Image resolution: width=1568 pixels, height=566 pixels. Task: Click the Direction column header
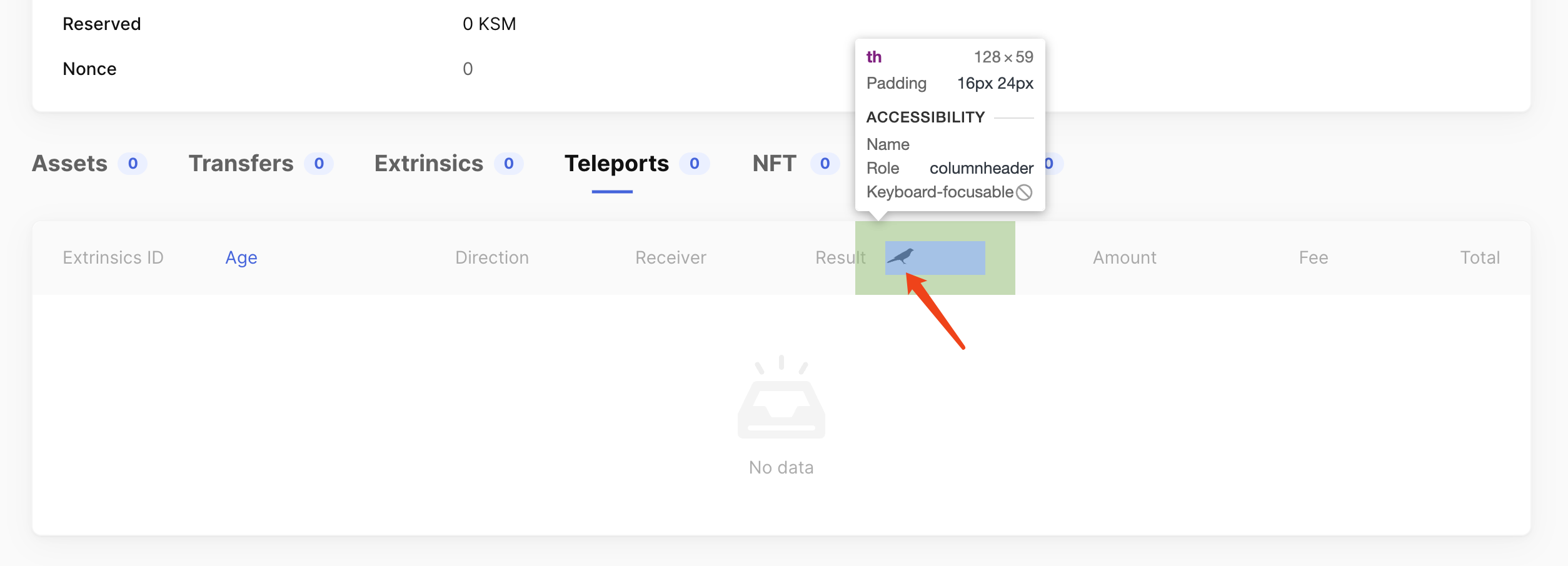pos(492,257)
